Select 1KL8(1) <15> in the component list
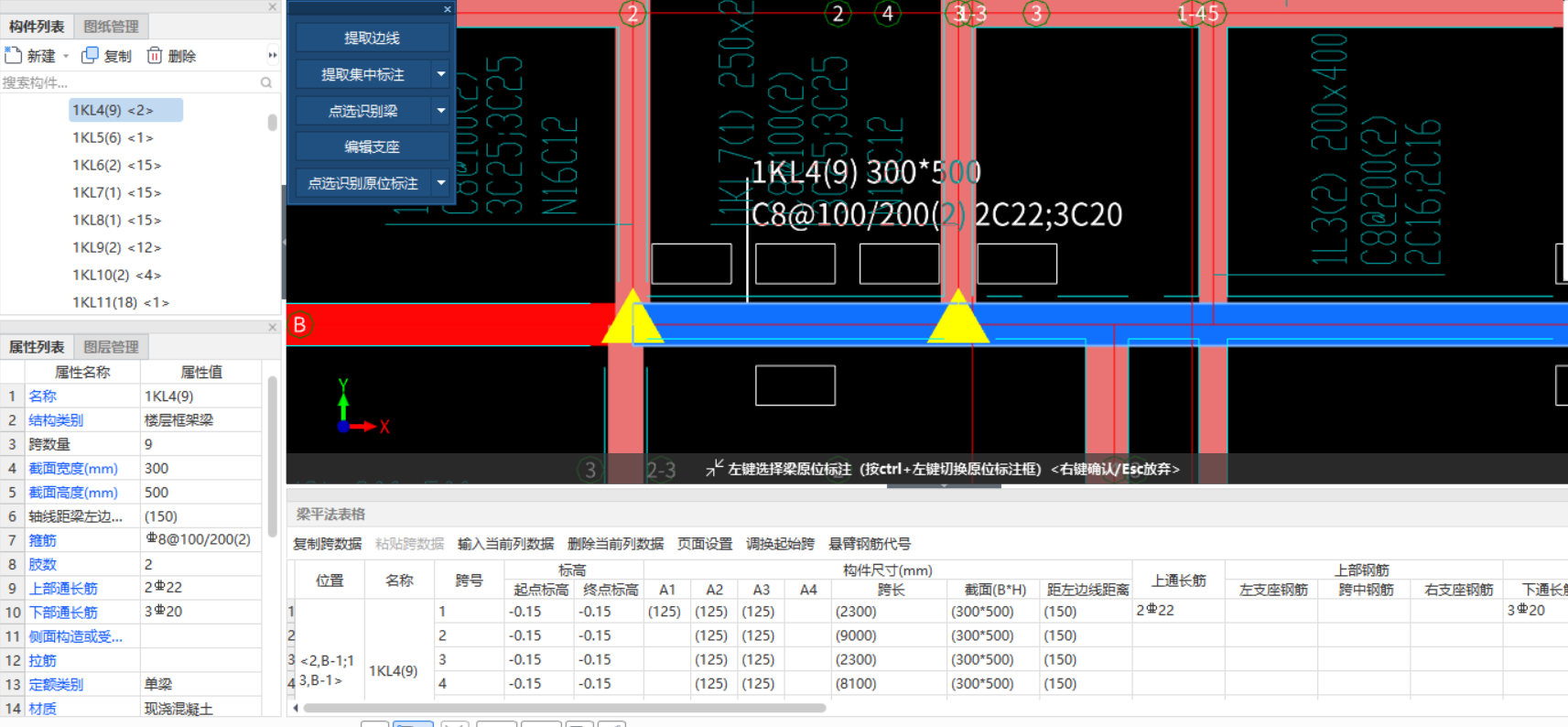 click(x=116, y=220)
